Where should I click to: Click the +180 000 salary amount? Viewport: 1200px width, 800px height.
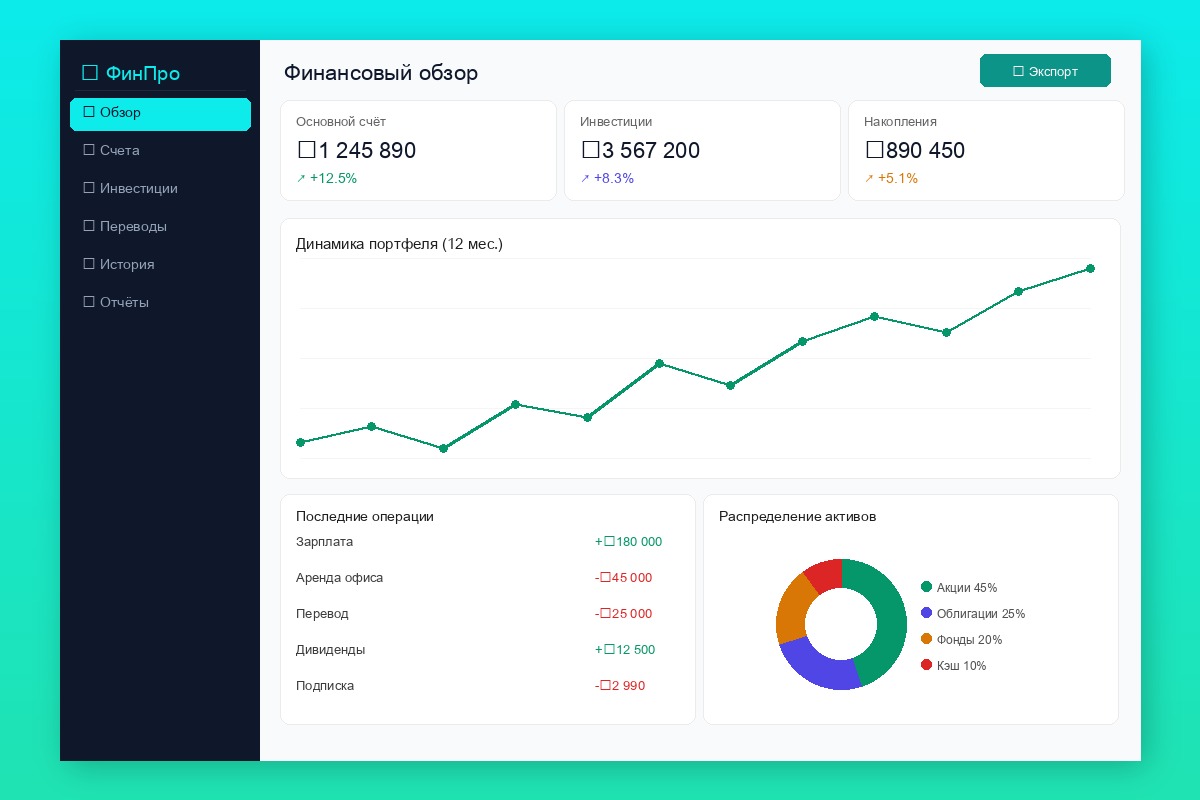pos(628,542)
